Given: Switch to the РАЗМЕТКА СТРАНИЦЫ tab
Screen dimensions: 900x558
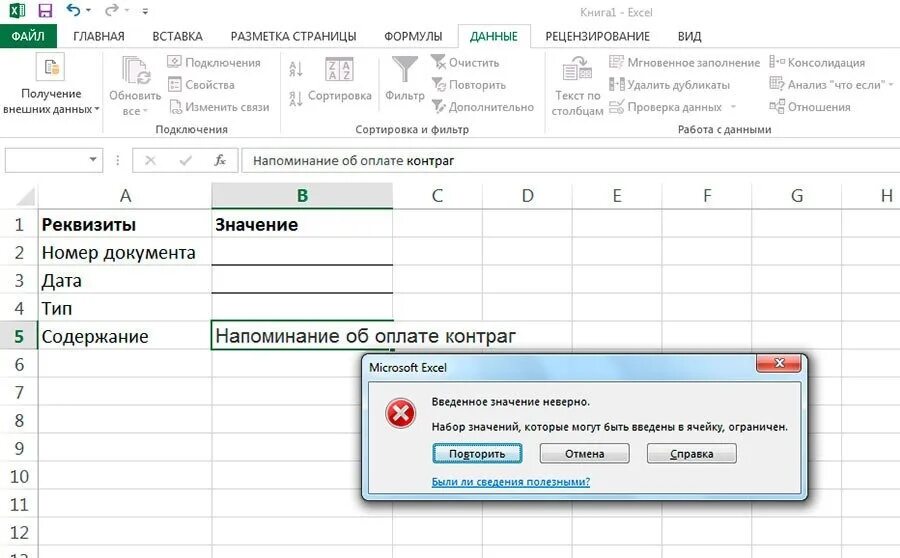Looking at the screenshot, I should pyautogui.click(x=293, y=36).
